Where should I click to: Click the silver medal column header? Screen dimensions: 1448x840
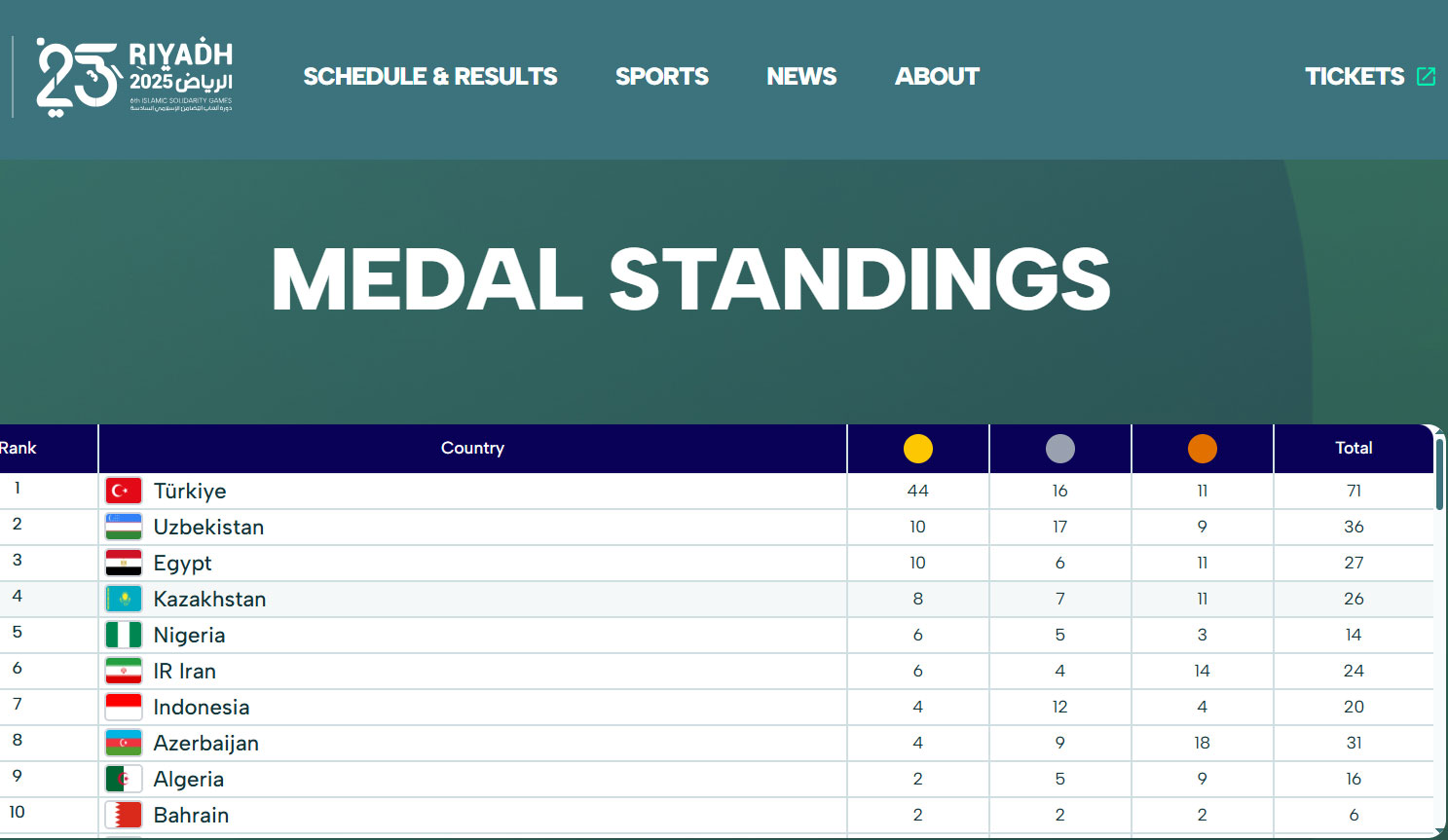(x=1059, y=449)
